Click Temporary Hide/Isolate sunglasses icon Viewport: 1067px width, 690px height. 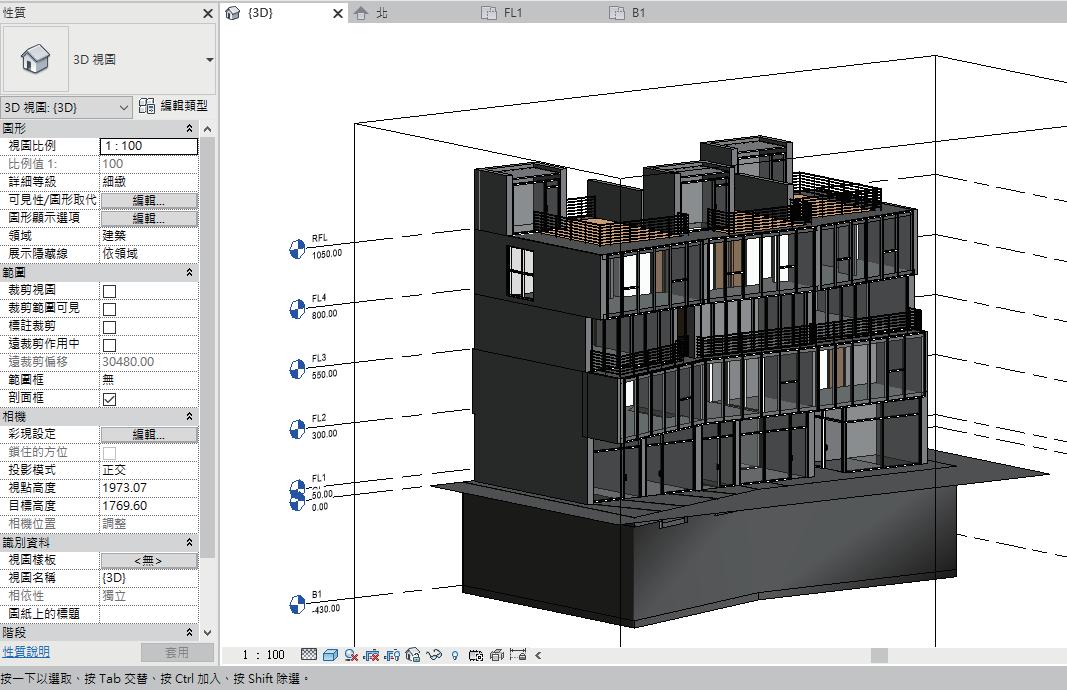coord(434,655)
